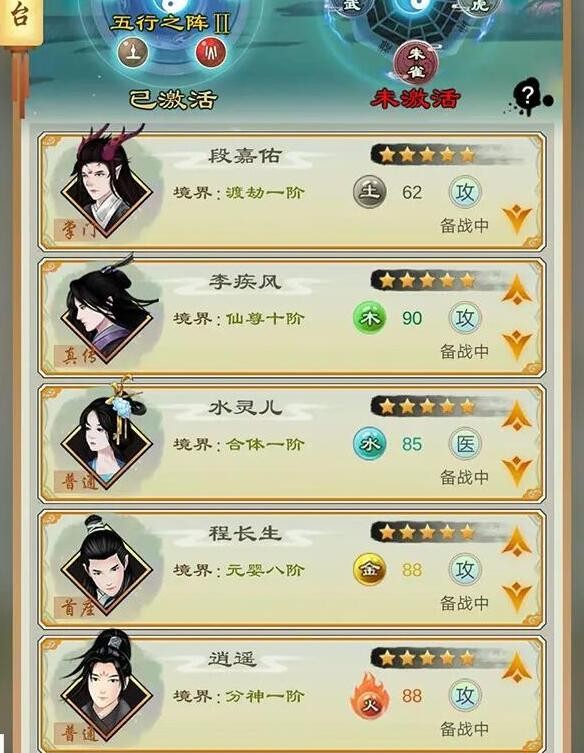The width and height of the screenshot is (584, 753).
Task: Tap the green 木 wood element icon
Action: [370, 318]
